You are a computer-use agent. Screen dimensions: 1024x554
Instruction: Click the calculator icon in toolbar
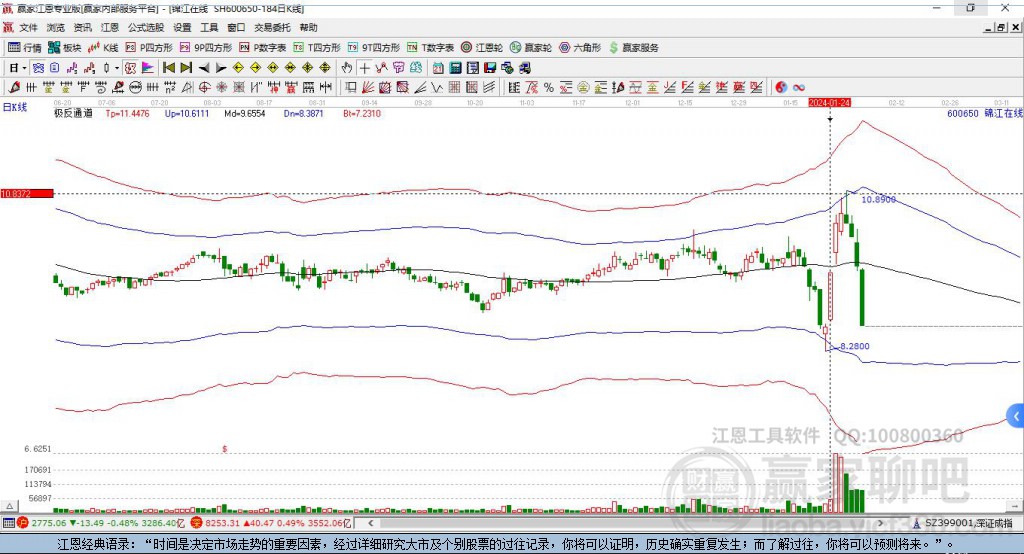coord(455,68)
